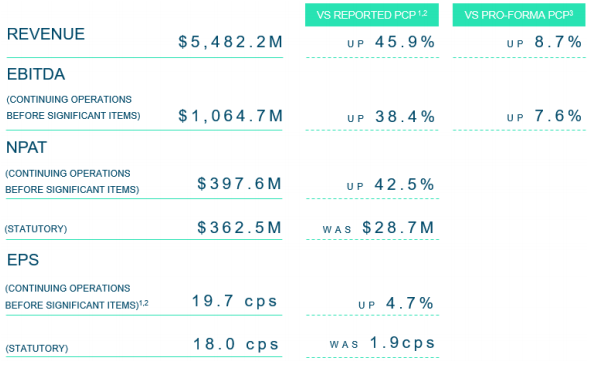Select the REVENUE heading
Screen dimensions: 593x365
[46, 34]
